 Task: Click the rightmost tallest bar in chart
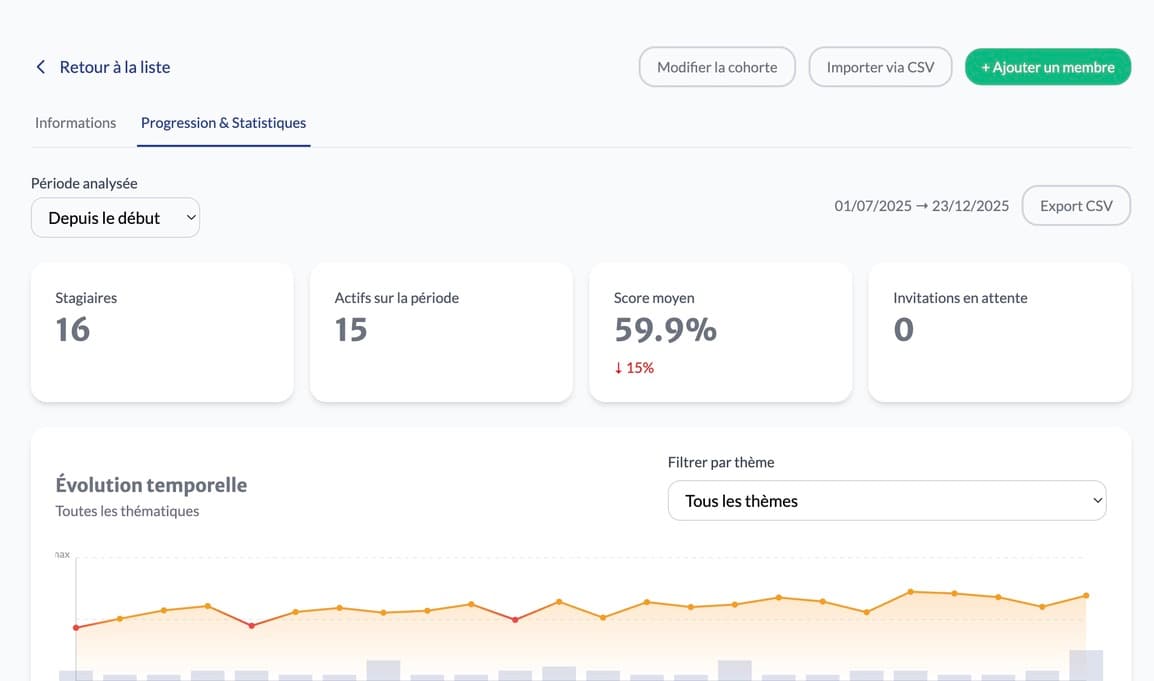point(1086,666)
